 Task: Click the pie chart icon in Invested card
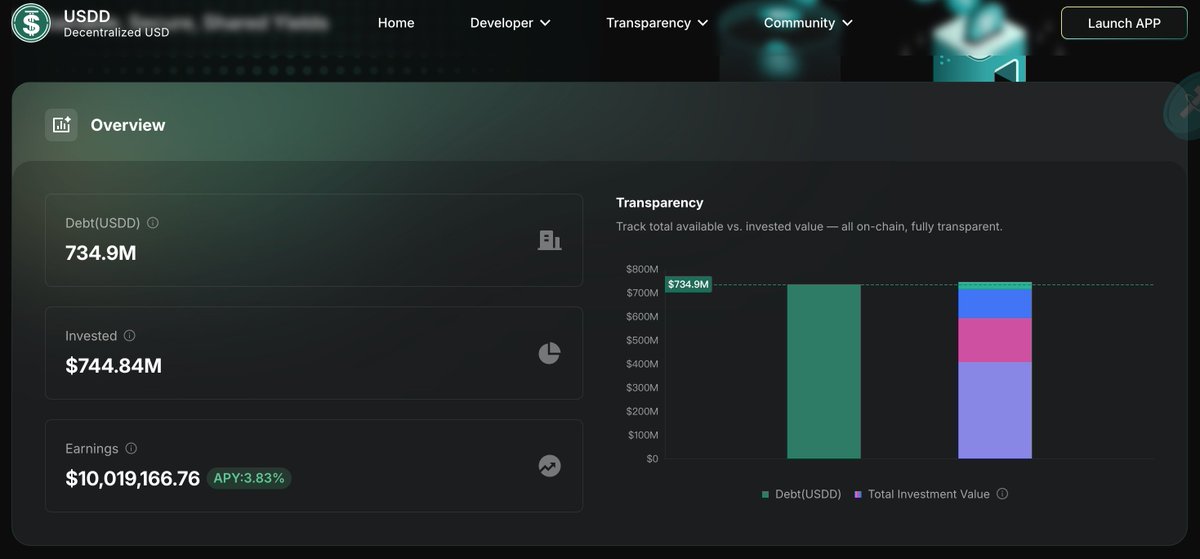(549, 353)
